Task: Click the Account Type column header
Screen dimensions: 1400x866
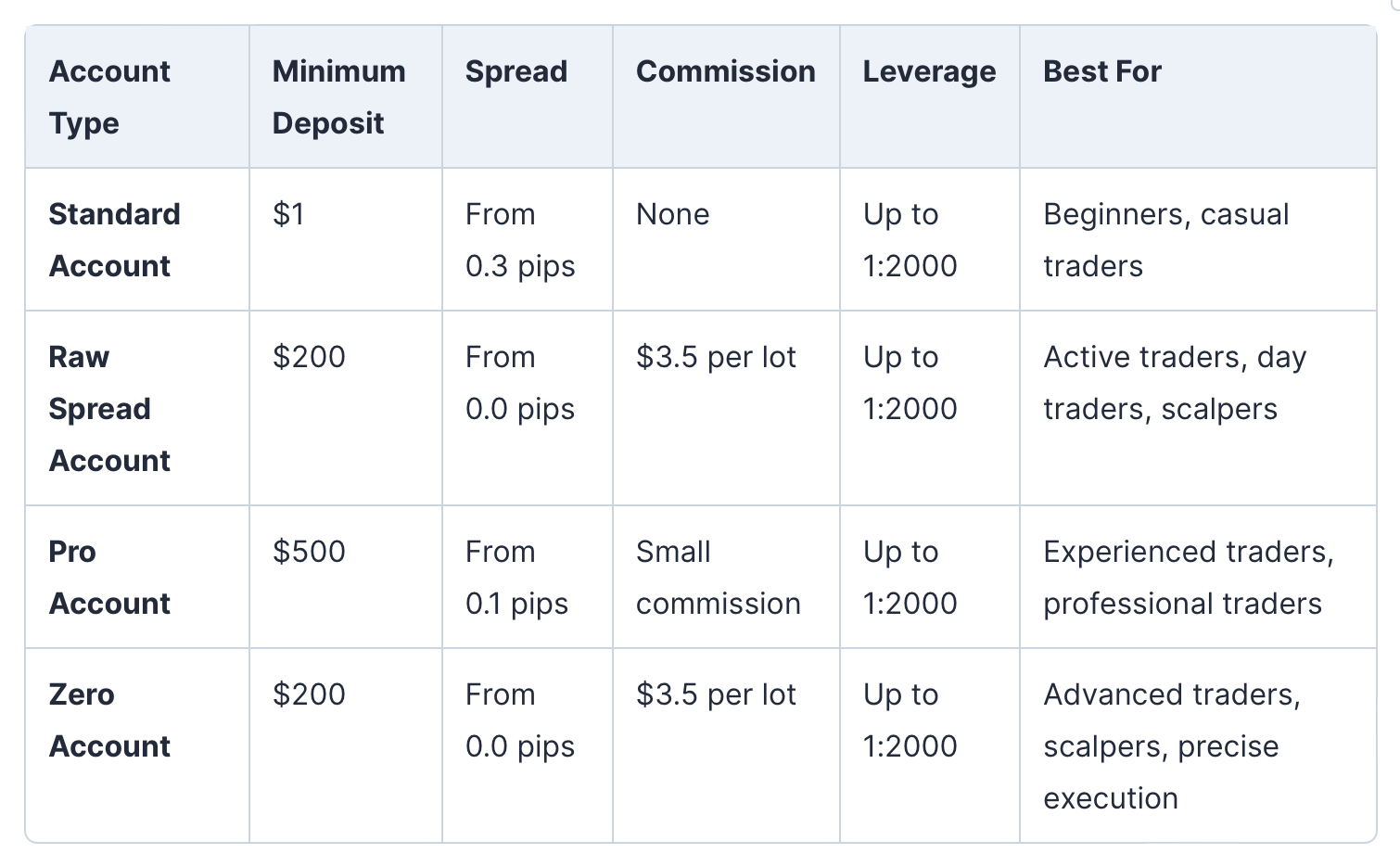Action: coord(109,96)
